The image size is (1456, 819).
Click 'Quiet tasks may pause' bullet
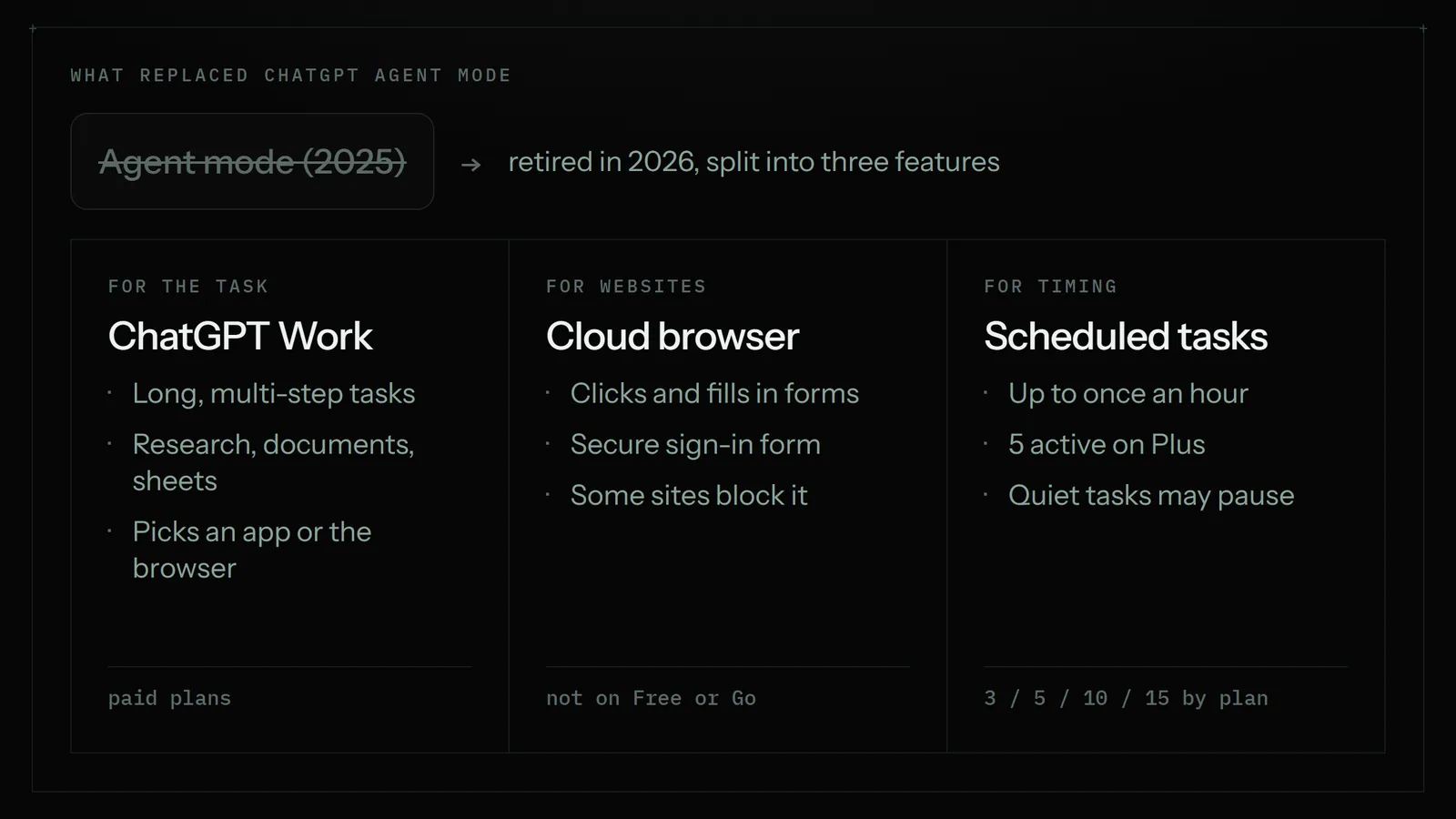pos(1151,495)
